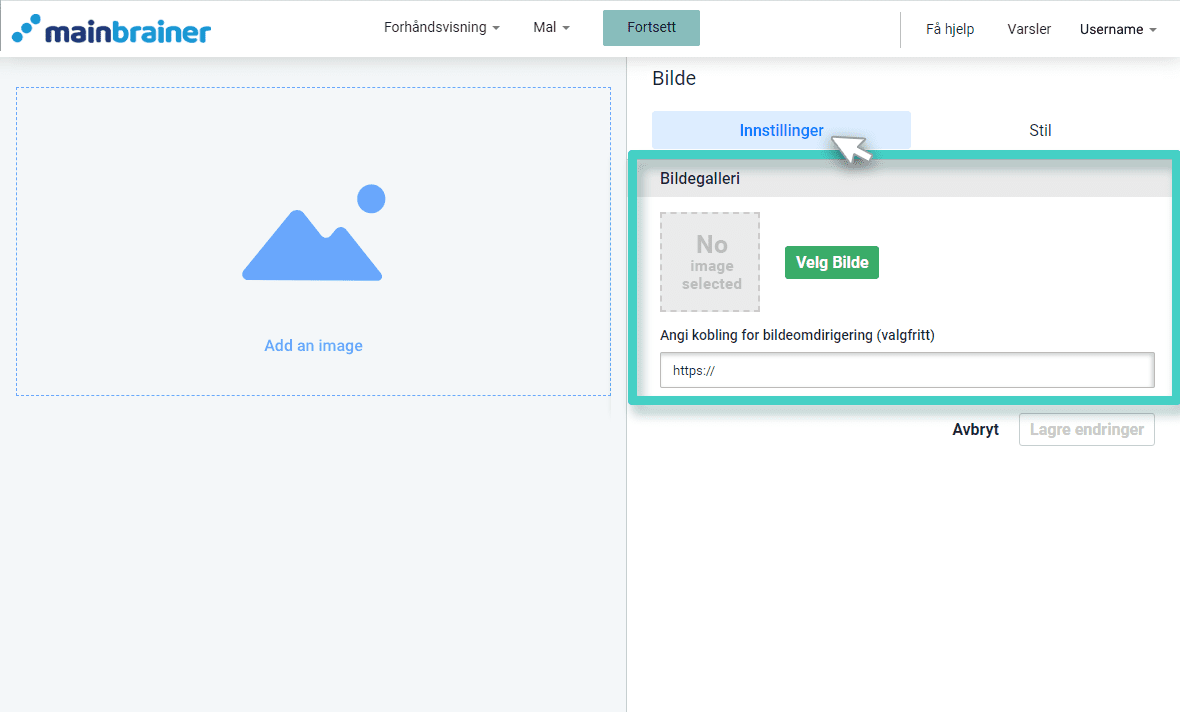Image resolution: width=1180 pixels, height=712 pixels.
Task: Click the blue dot cluster in the logo
Action: (x=25, y=27)
